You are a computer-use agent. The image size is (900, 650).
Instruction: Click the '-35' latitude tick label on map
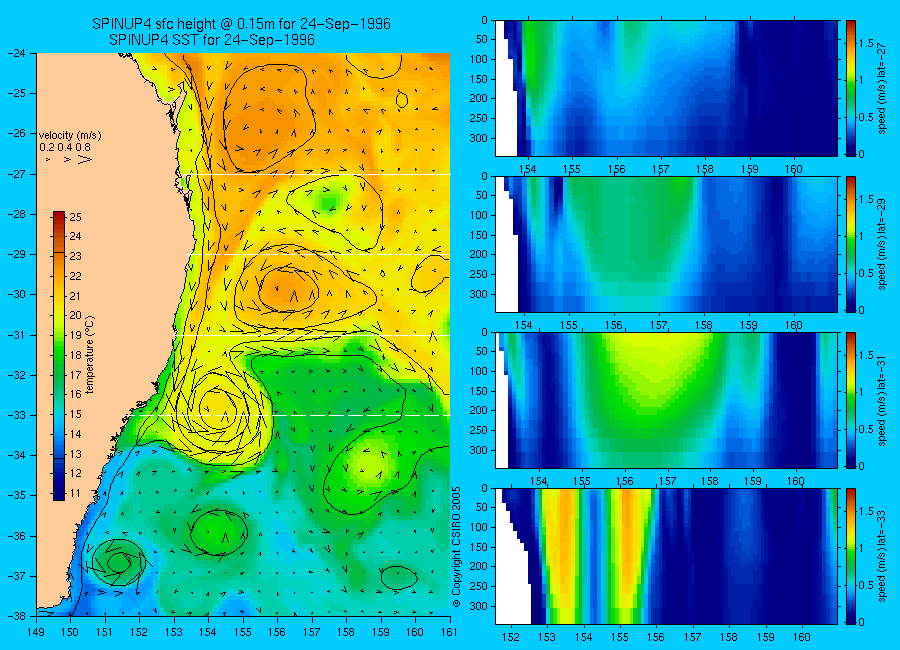click(16, 495)
